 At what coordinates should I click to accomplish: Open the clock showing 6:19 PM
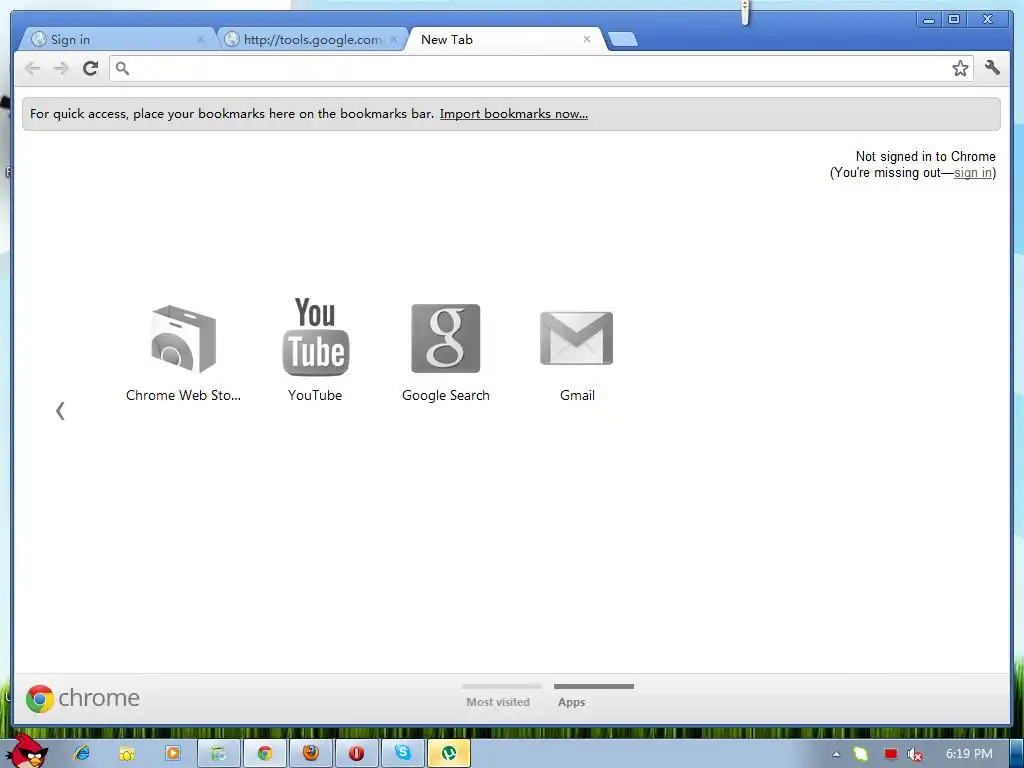[969, 754]
